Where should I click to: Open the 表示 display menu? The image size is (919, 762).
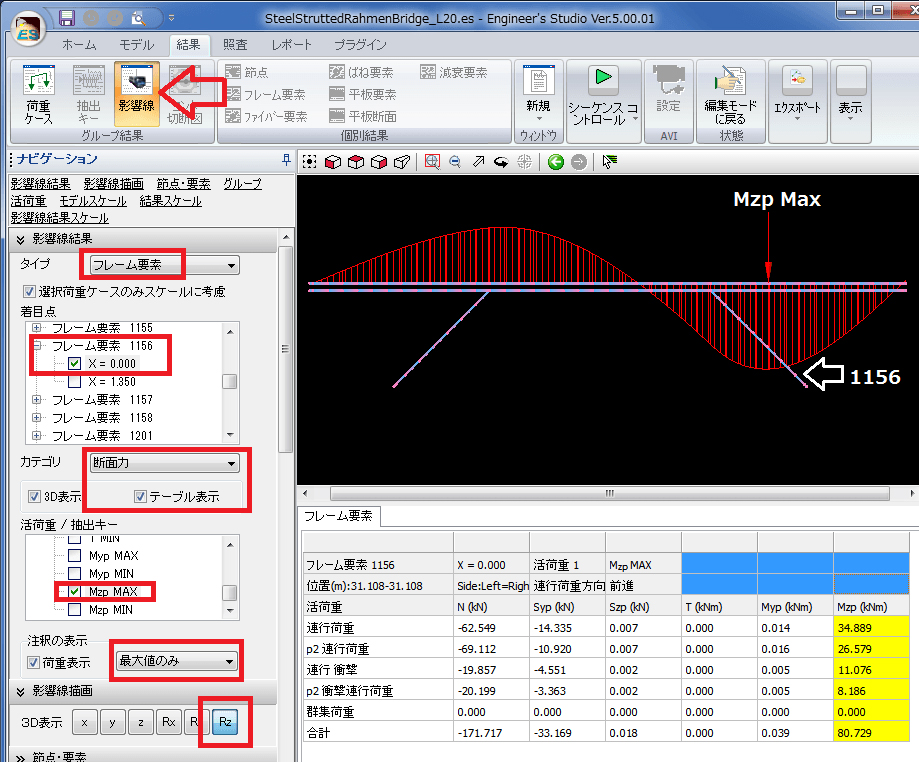850,94
